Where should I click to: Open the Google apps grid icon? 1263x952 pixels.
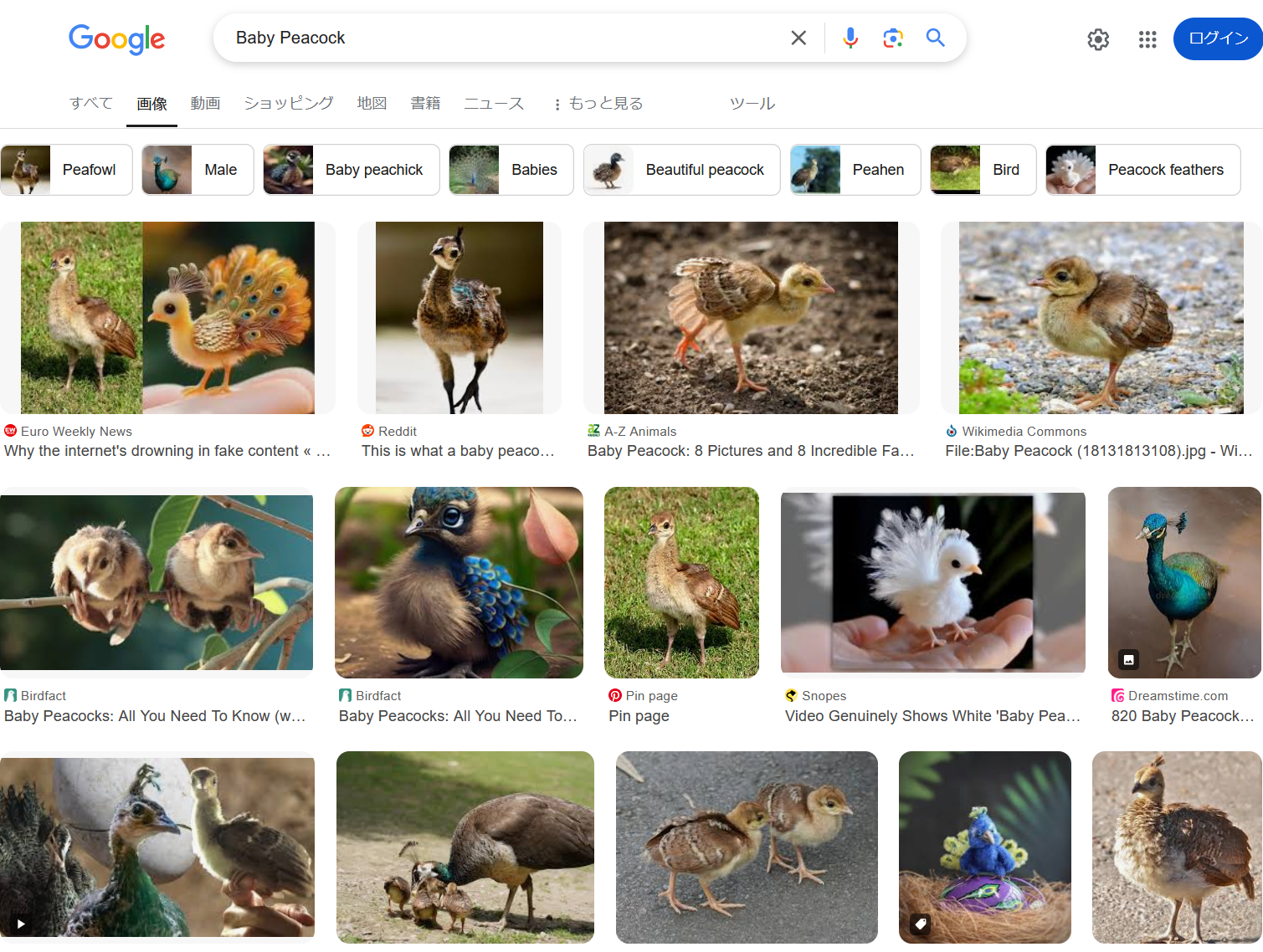(x=1147, y=39)
